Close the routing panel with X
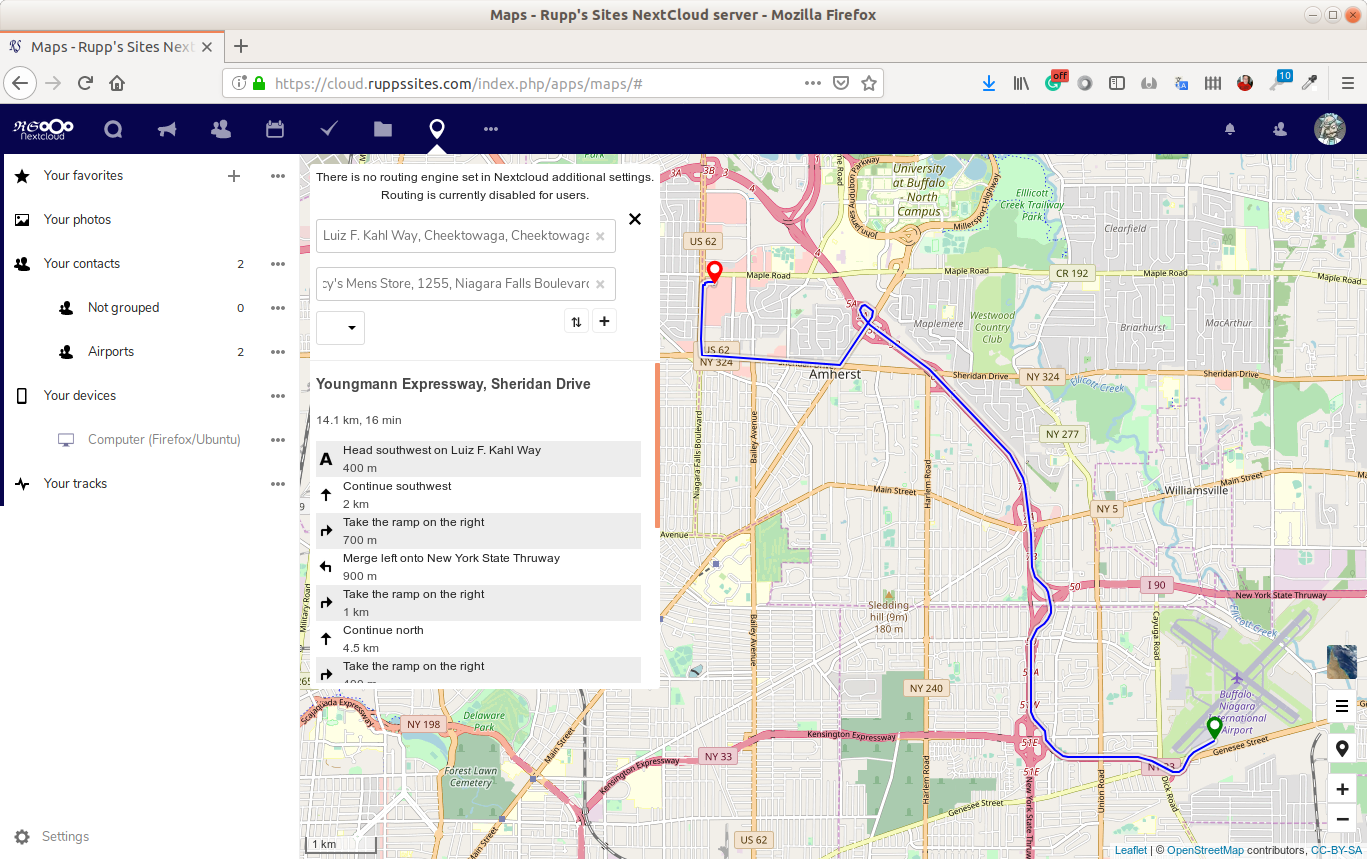1367x859 pixels. pyautogui.click(x=634, y=219)
